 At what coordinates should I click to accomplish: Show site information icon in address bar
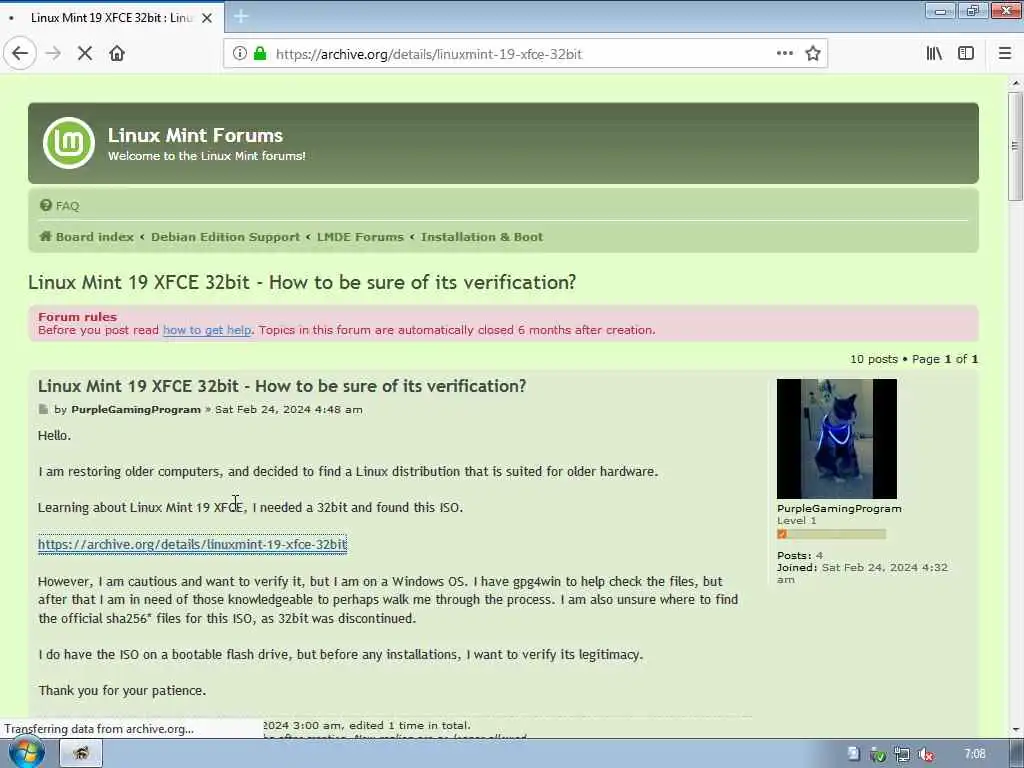click(240, 54)
